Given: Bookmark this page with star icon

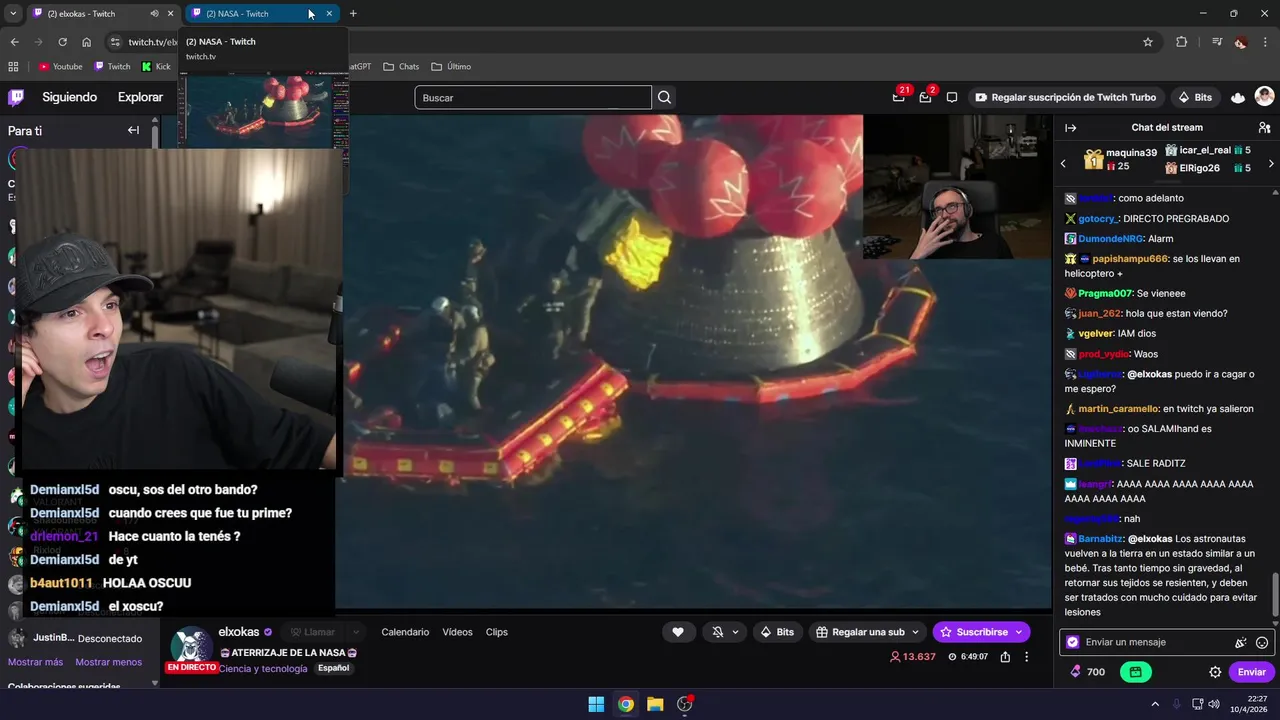Looking at the screenshot, I should [x=1148, y=42].
